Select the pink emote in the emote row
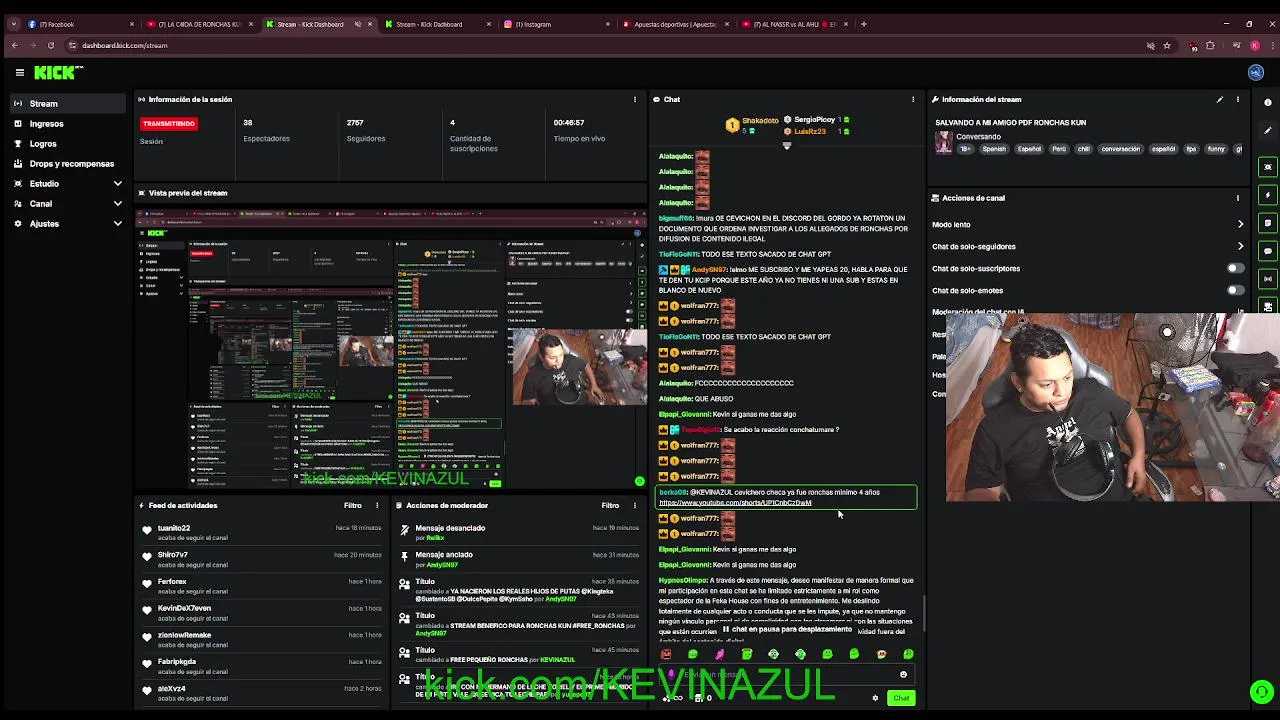 [719, 654]
